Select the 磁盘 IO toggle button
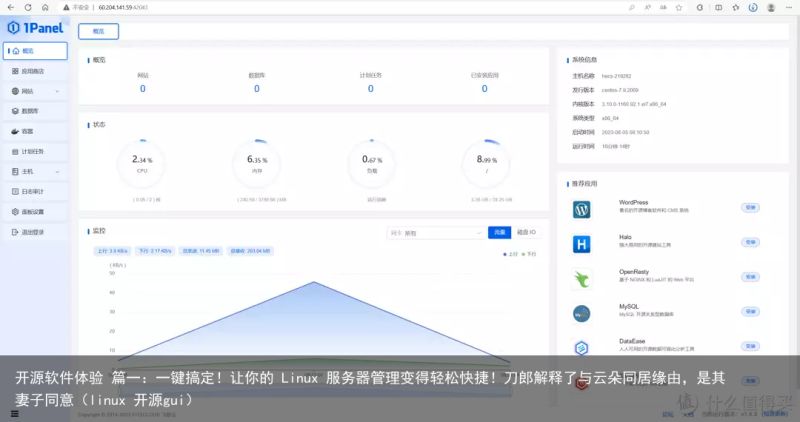Viewport: 800px width, 422px height. (526, 233)
